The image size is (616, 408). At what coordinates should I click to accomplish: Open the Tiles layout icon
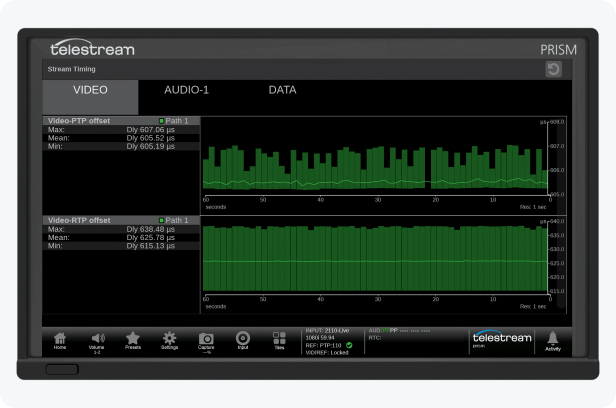tap(279, 340)
